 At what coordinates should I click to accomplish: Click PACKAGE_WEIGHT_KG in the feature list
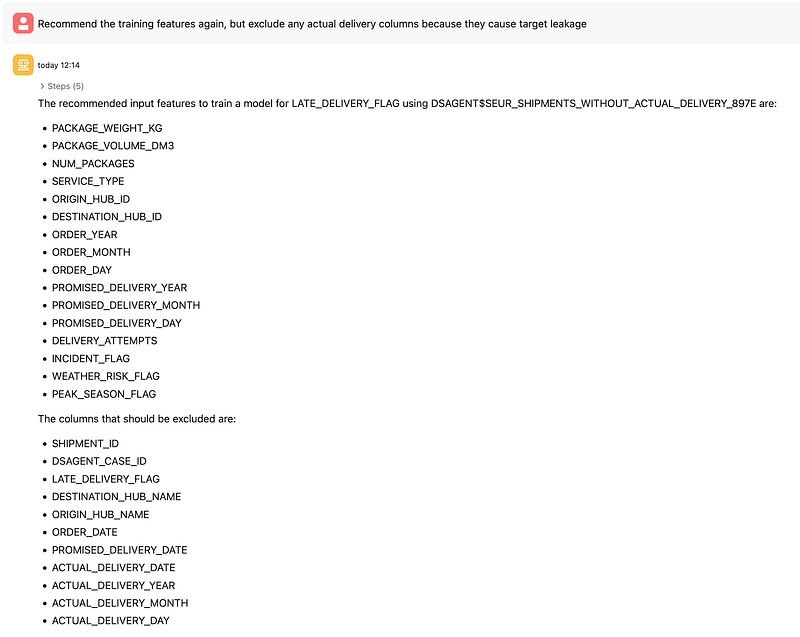coord(106,128)
